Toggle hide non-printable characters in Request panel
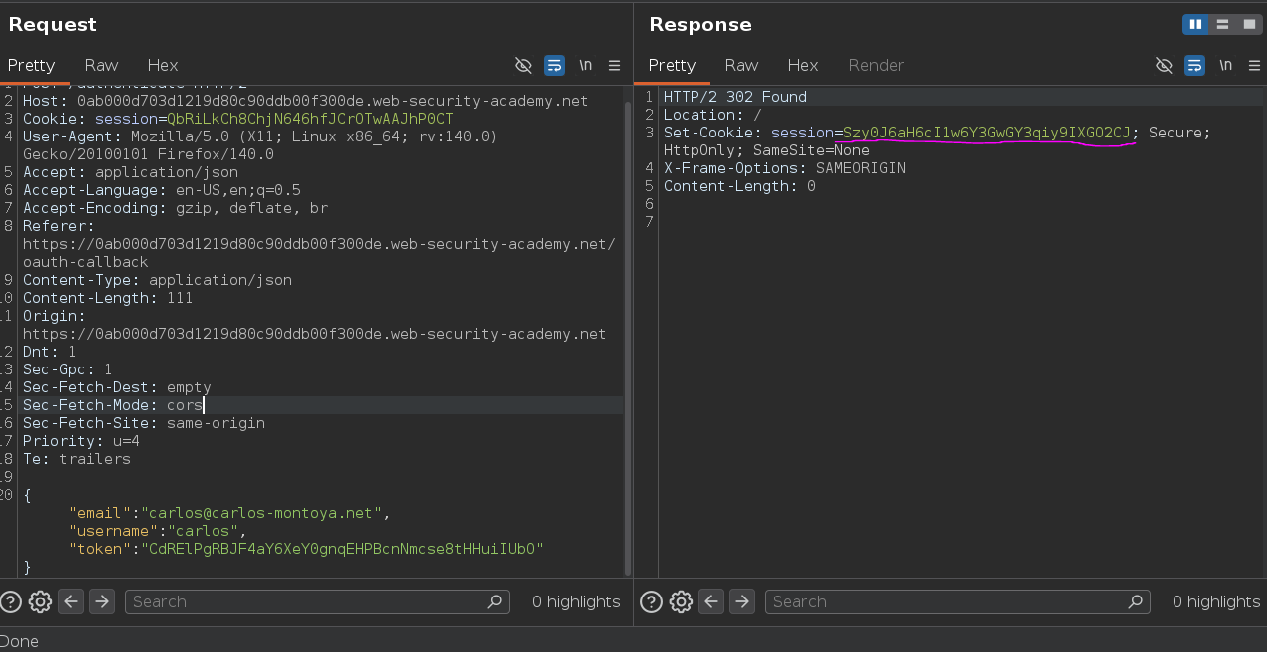Viewport: 1267px width, 652px height. click(x=523, y=66)
